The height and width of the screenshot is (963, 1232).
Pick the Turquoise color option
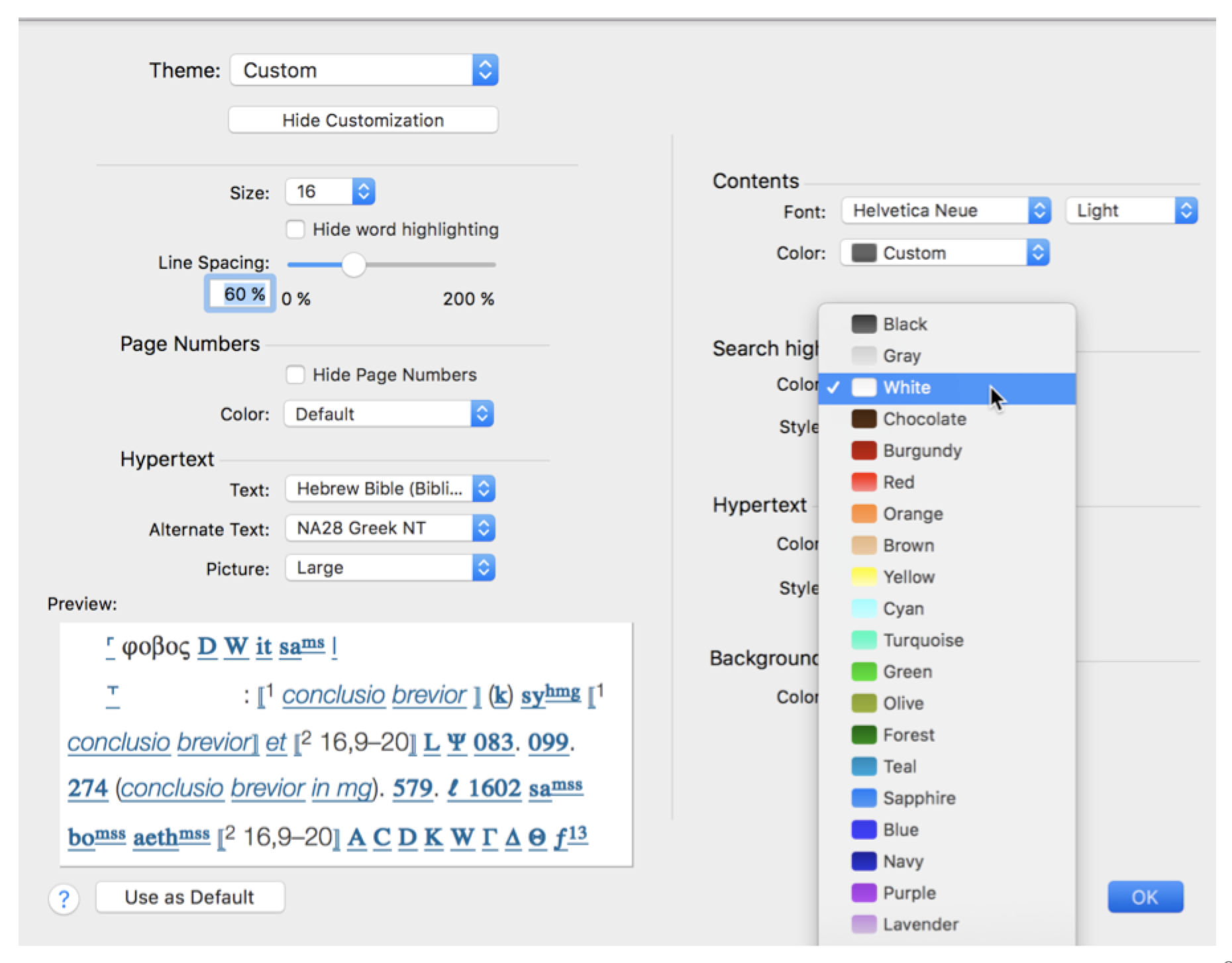click(923, 640)
